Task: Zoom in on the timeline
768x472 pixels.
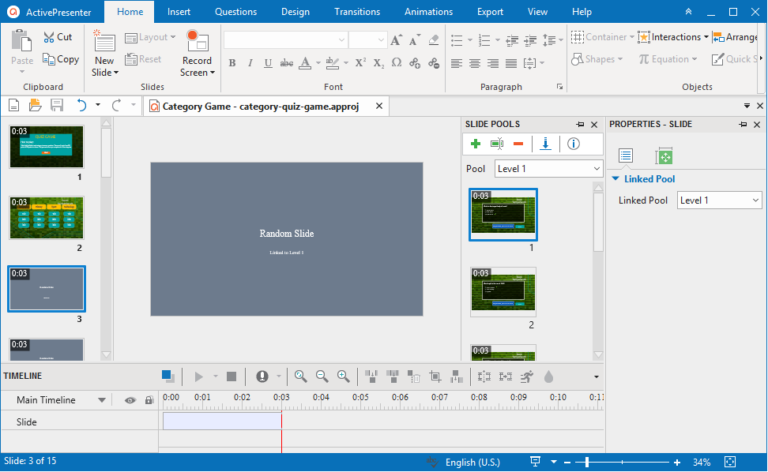Action: pos(343,376)
